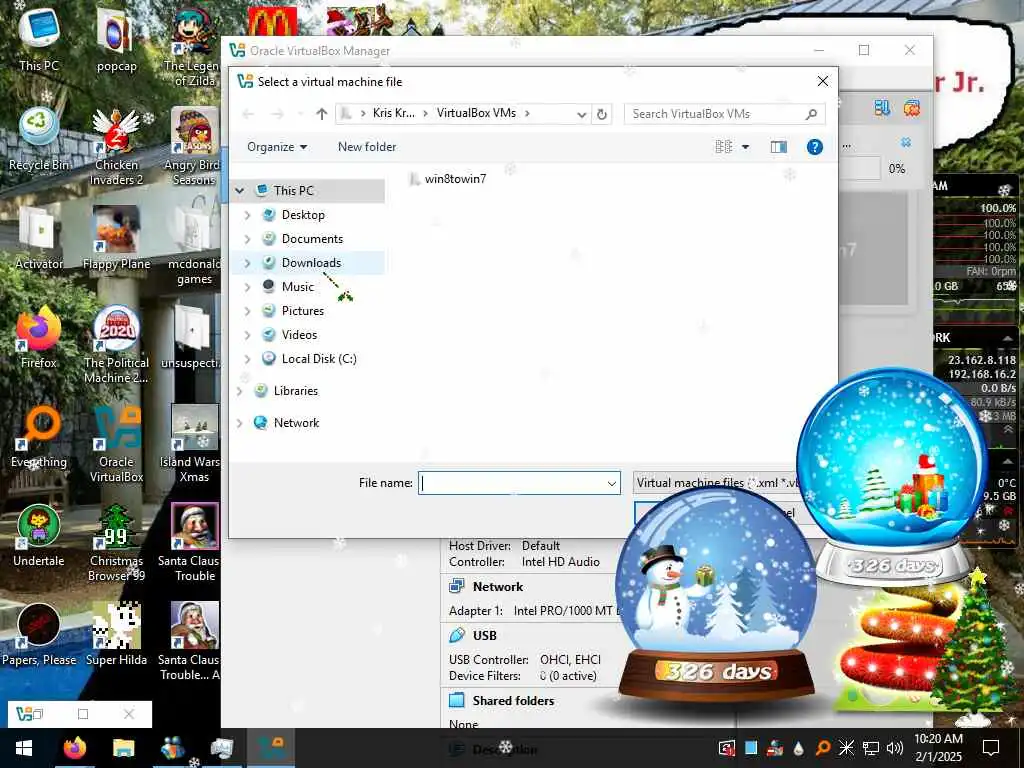
Task: Launch Chicken Invaders 2 shortcut
Action: coord(116,146)
